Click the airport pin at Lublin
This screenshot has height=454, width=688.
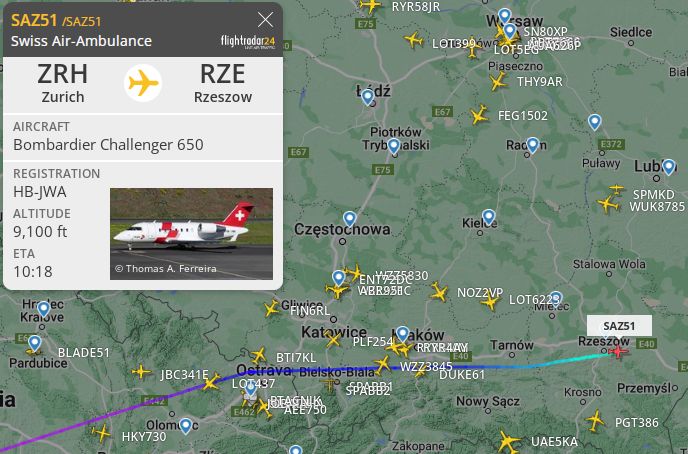click(x=668, y=167)
